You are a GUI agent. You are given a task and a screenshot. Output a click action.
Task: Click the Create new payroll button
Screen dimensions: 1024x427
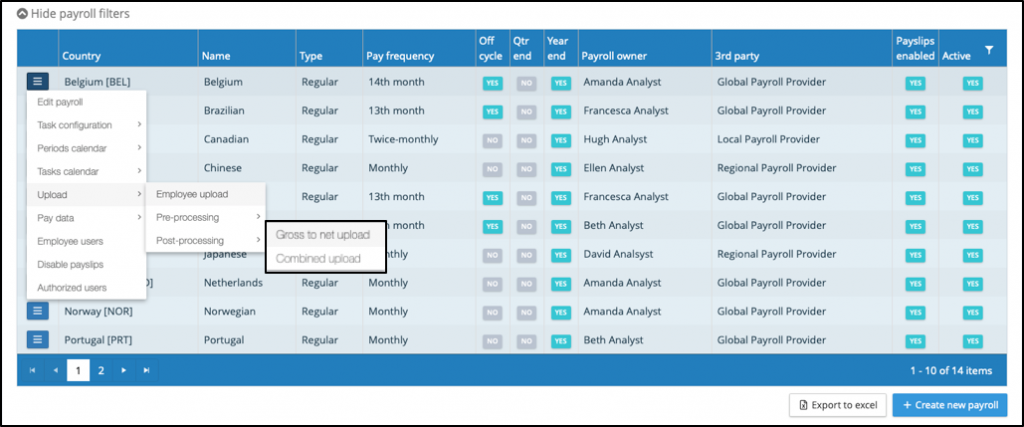click(949, 405)
